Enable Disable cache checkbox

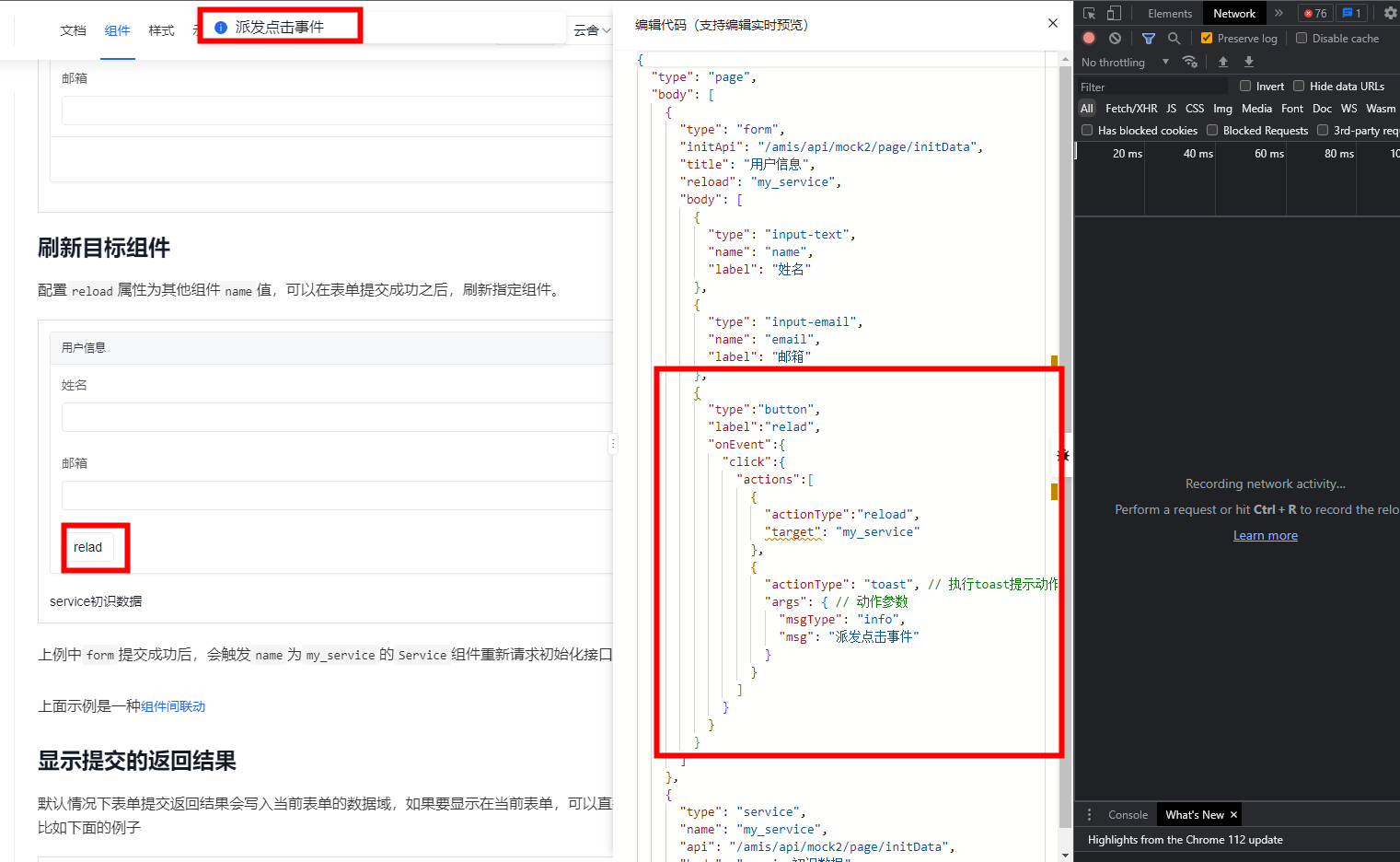click(1302, 38)
